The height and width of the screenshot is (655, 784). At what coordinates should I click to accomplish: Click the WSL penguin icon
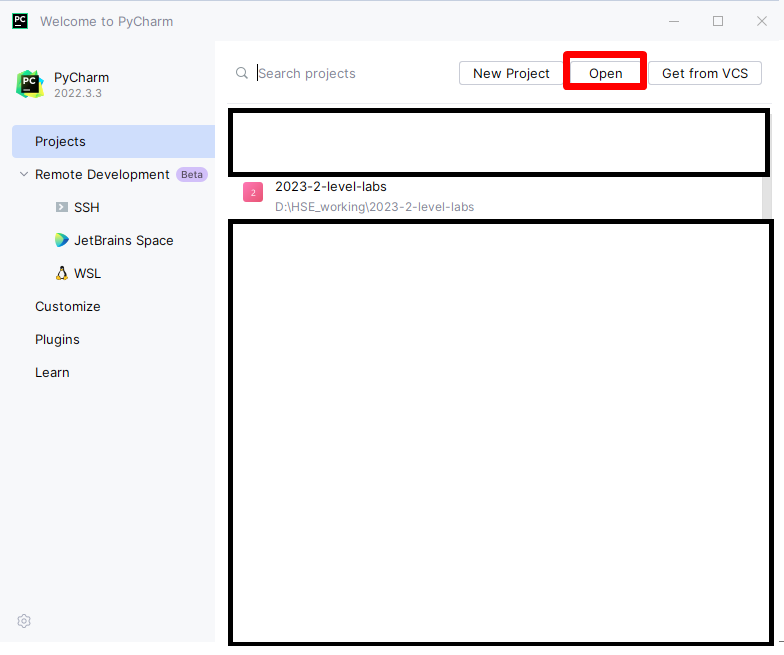tap(62, 273)
